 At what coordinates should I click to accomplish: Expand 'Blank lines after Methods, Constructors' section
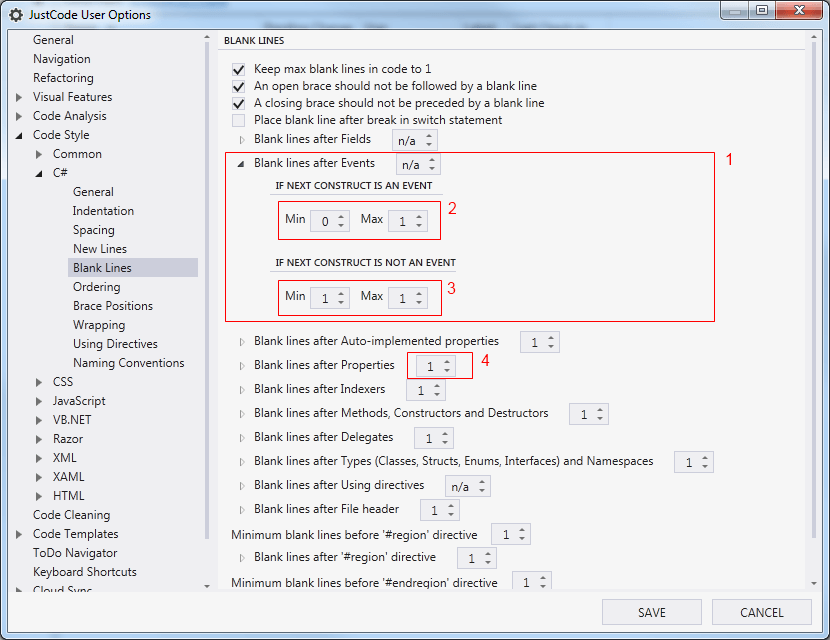[x=242, y=414]
